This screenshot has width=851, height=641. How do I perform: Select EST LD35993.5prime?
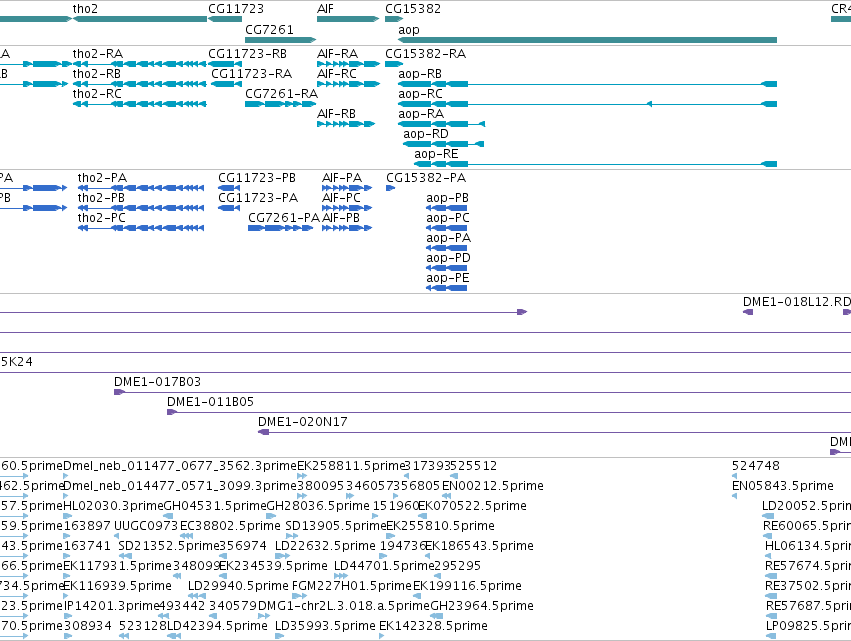[325, 626]
